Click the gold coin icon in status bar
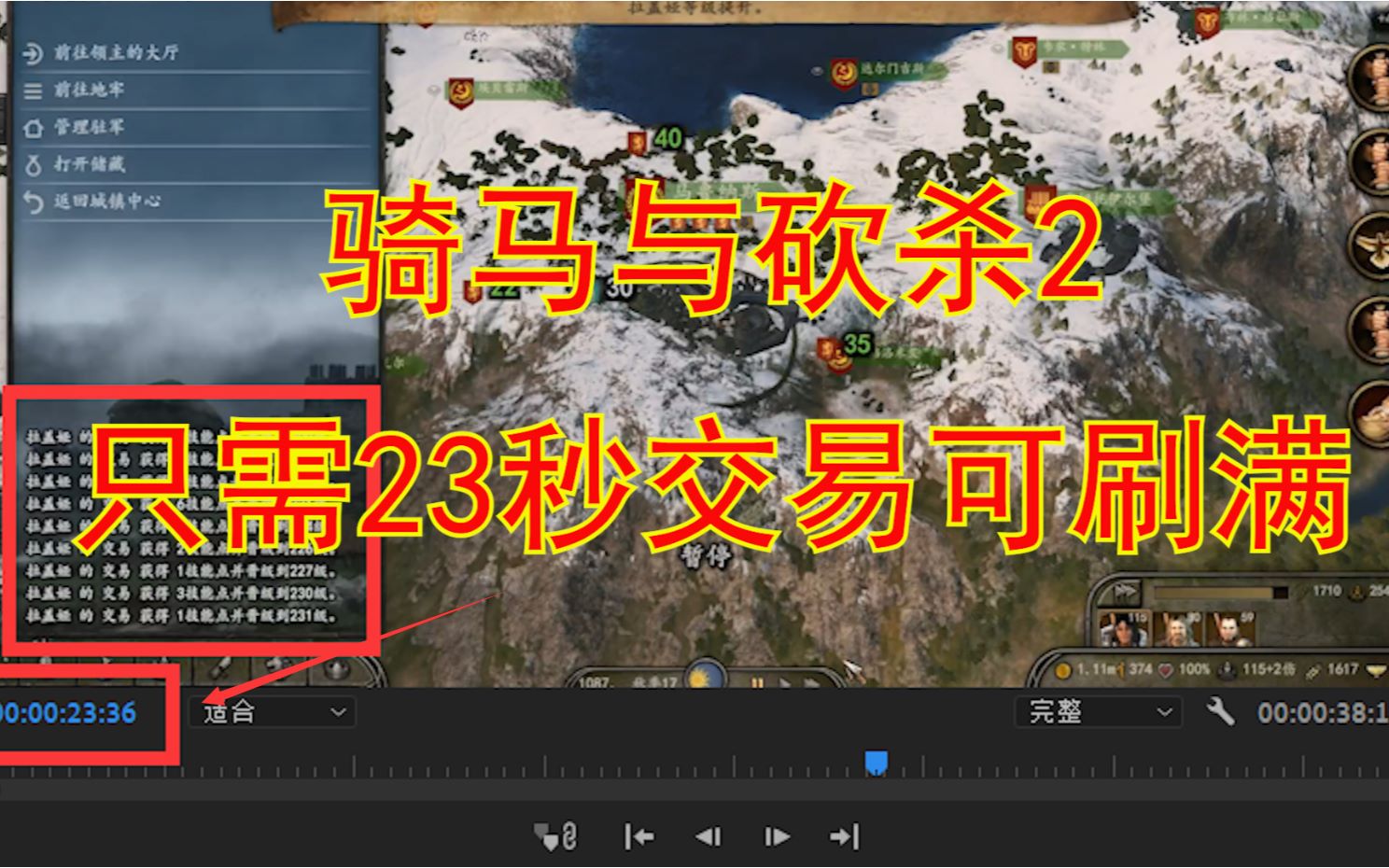Screen dimensions: 1389x868 point(1062,669)
